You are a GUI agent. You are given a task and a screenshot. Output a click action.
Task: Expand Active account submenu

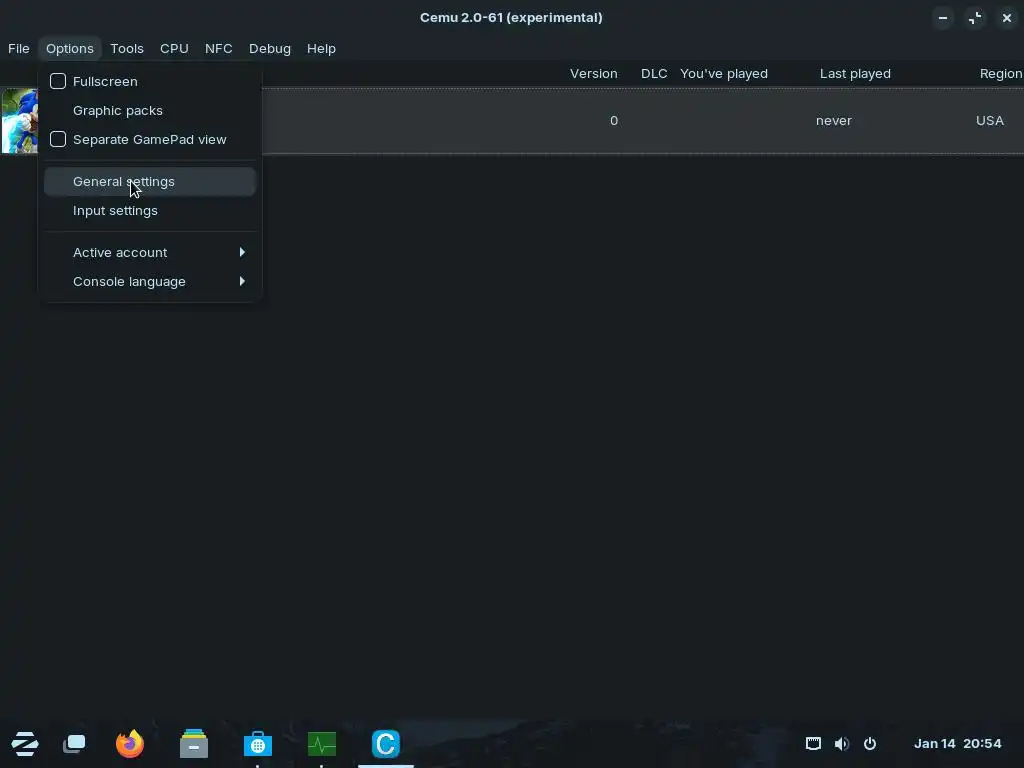(x=150, y=252)
